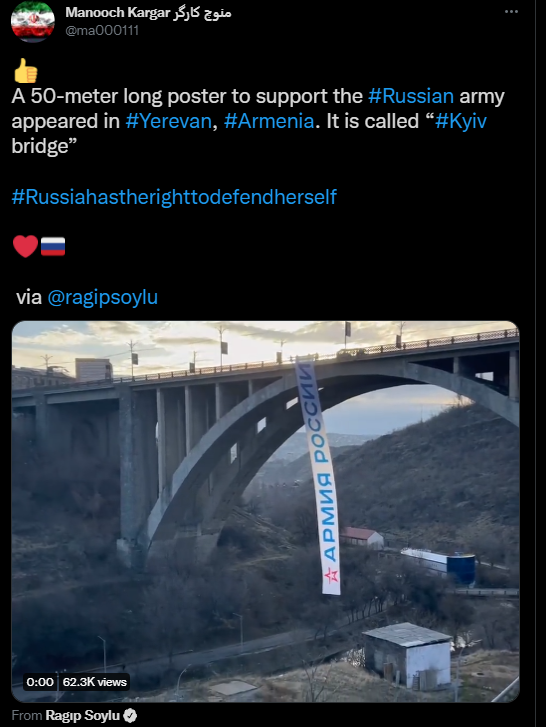The image size is (546, 727).
Task: Click the thumbs up emoji
Action: click(25, 70)
